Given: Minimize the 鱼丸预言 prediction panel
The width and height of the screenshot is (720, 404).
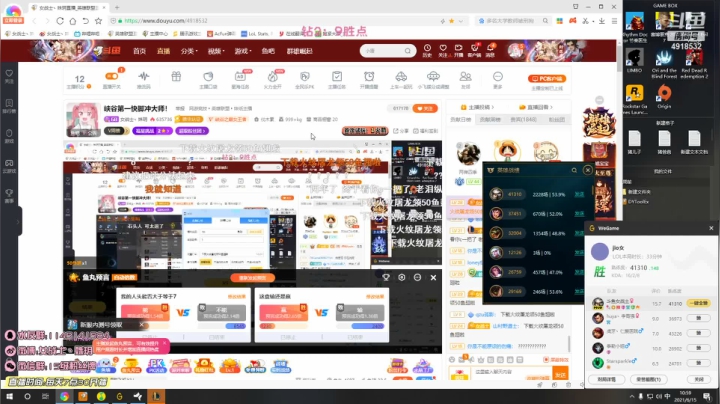Looking at the screenshot, I should (x=417, y=277).
